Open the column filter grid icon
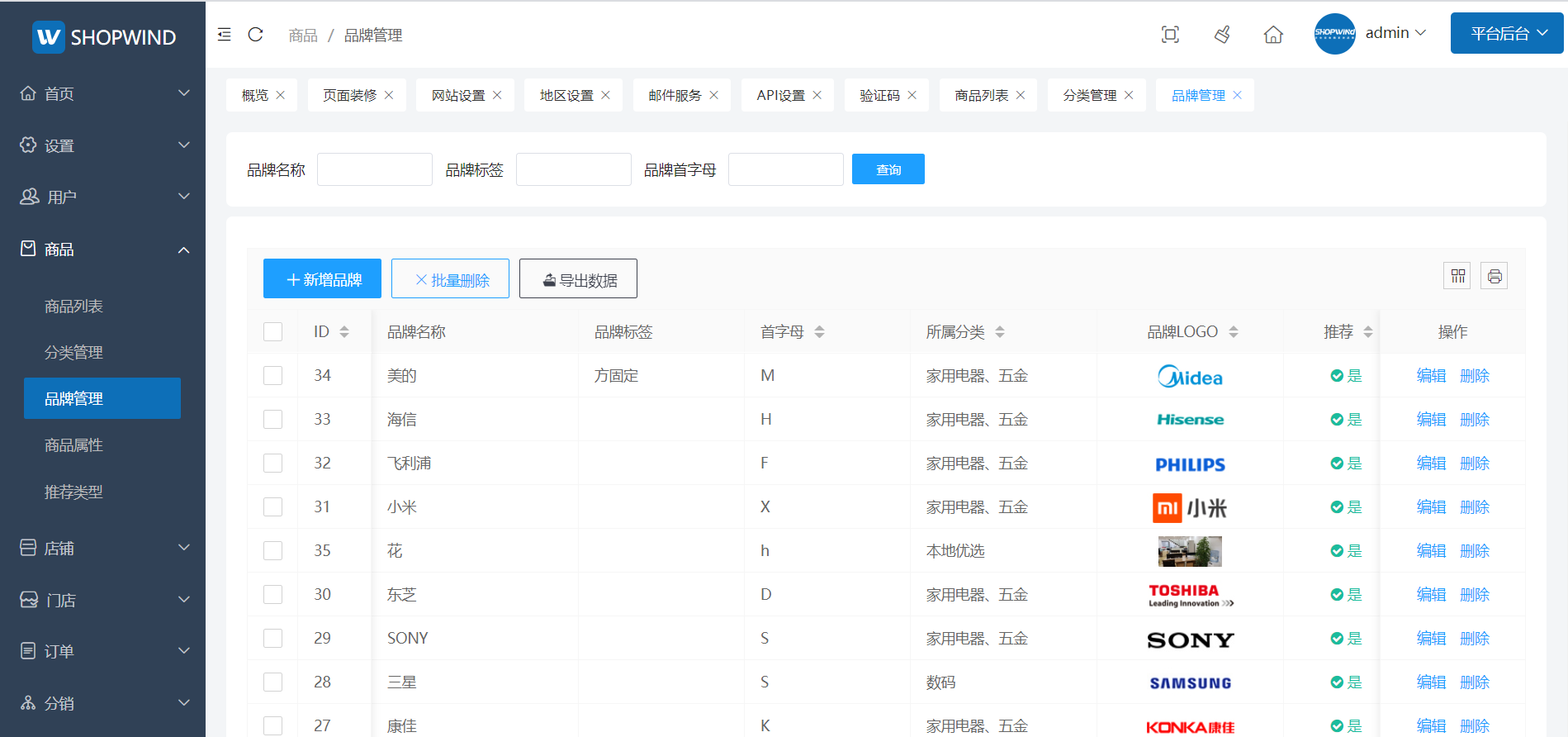Viewport: 1568px width, 737px height. pyautogui.click(x=1457, y=276)
